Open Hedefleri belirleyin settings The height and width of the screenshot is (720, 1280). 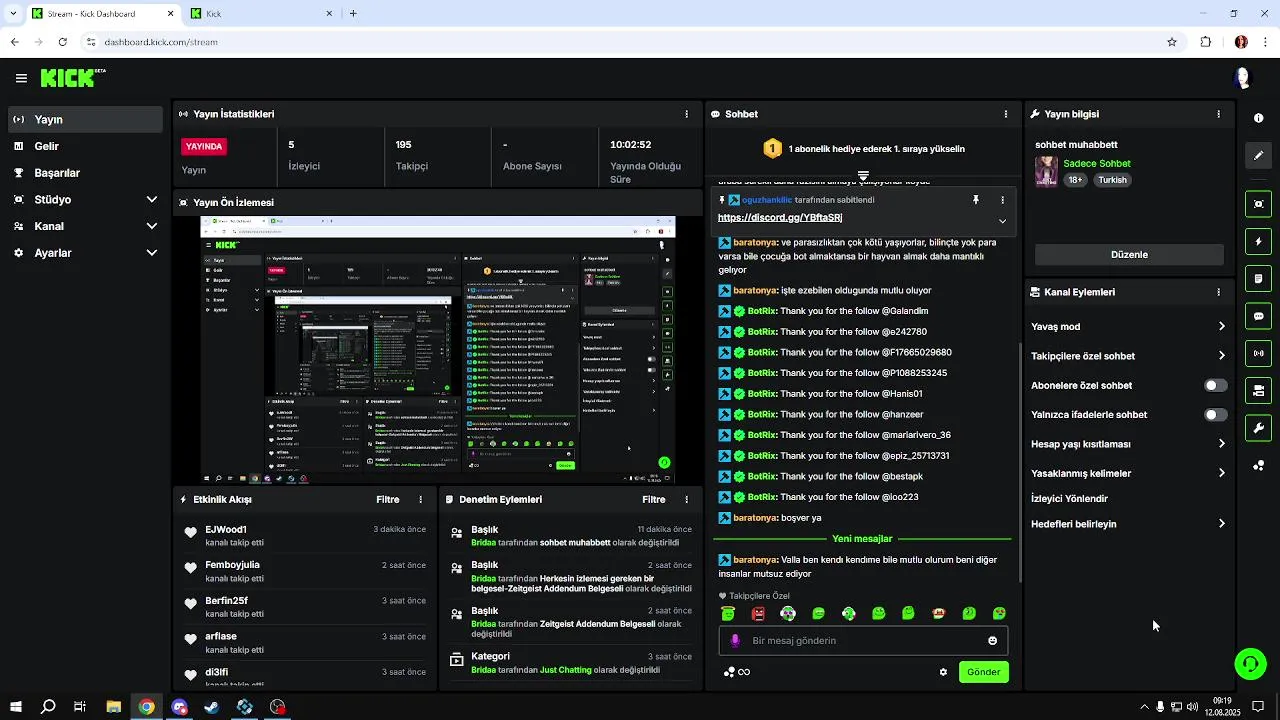1128,524
